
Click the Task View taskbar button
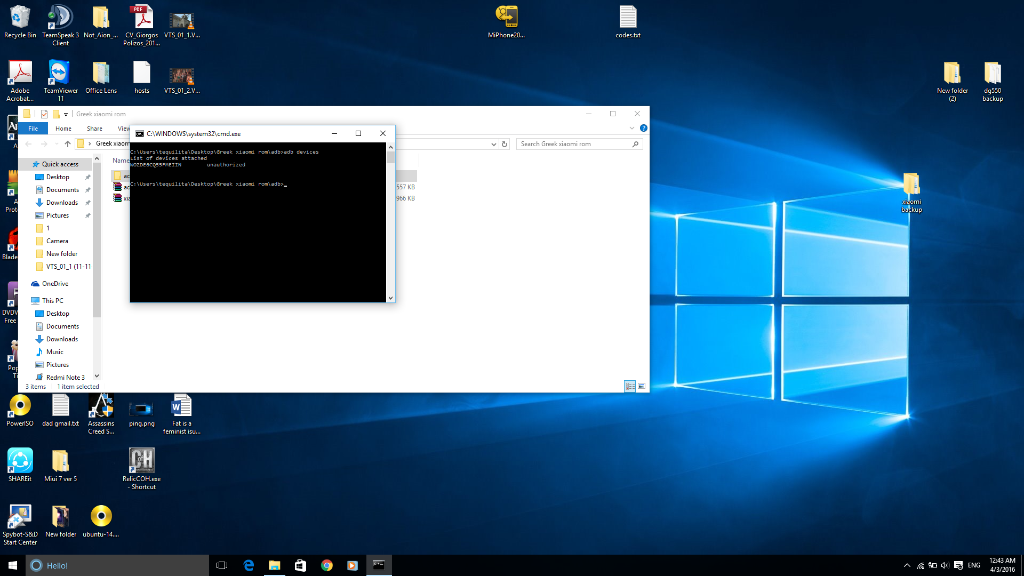(222, 565)
